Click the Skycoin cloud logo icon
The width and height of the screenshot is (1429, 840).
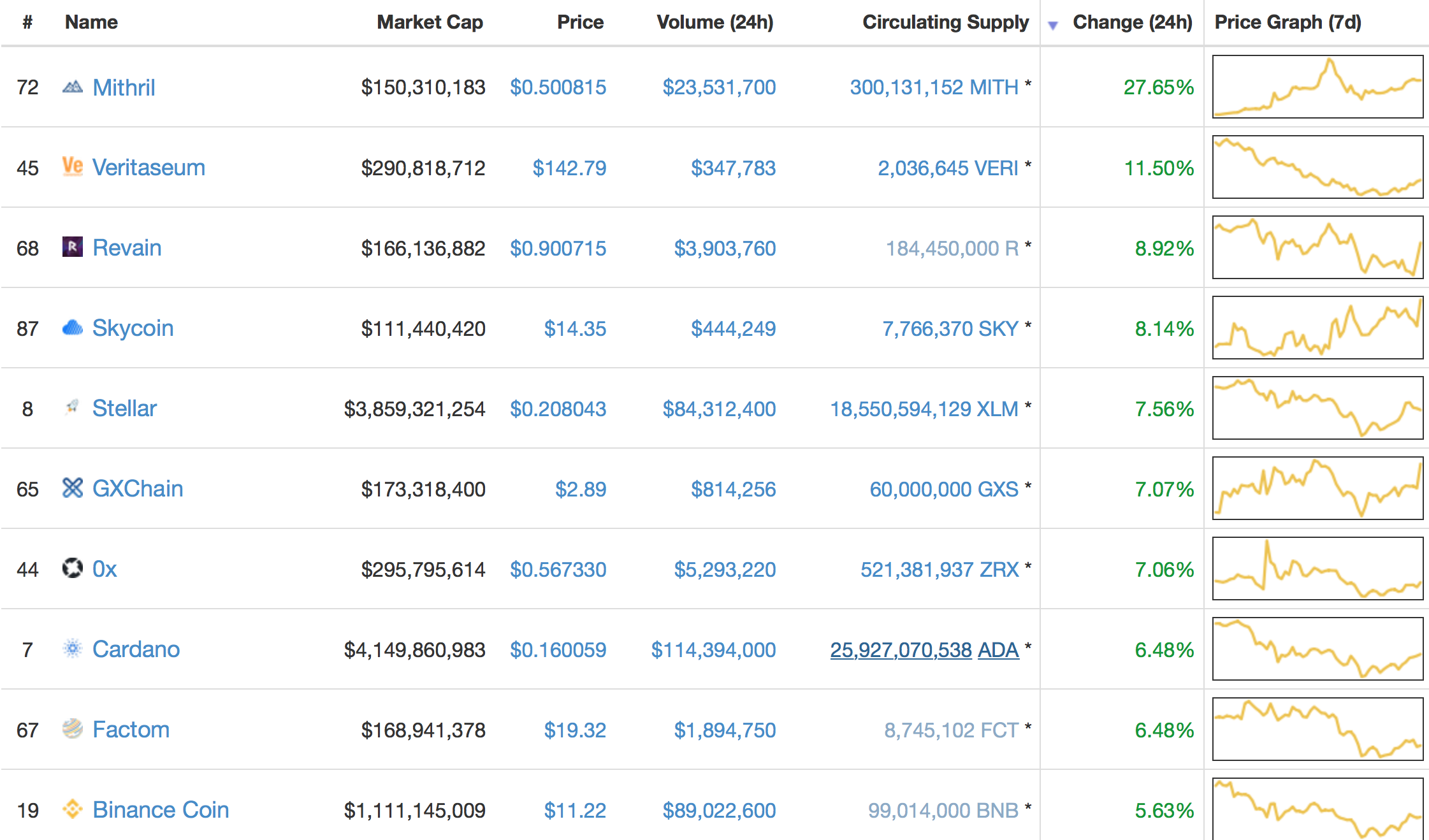[73, 328]
